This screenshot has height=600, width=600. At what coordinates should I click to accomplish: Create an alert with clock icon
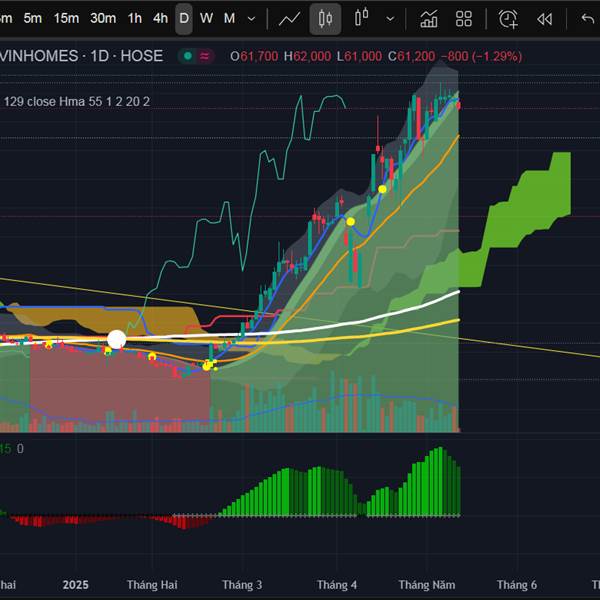pos(508,18)
